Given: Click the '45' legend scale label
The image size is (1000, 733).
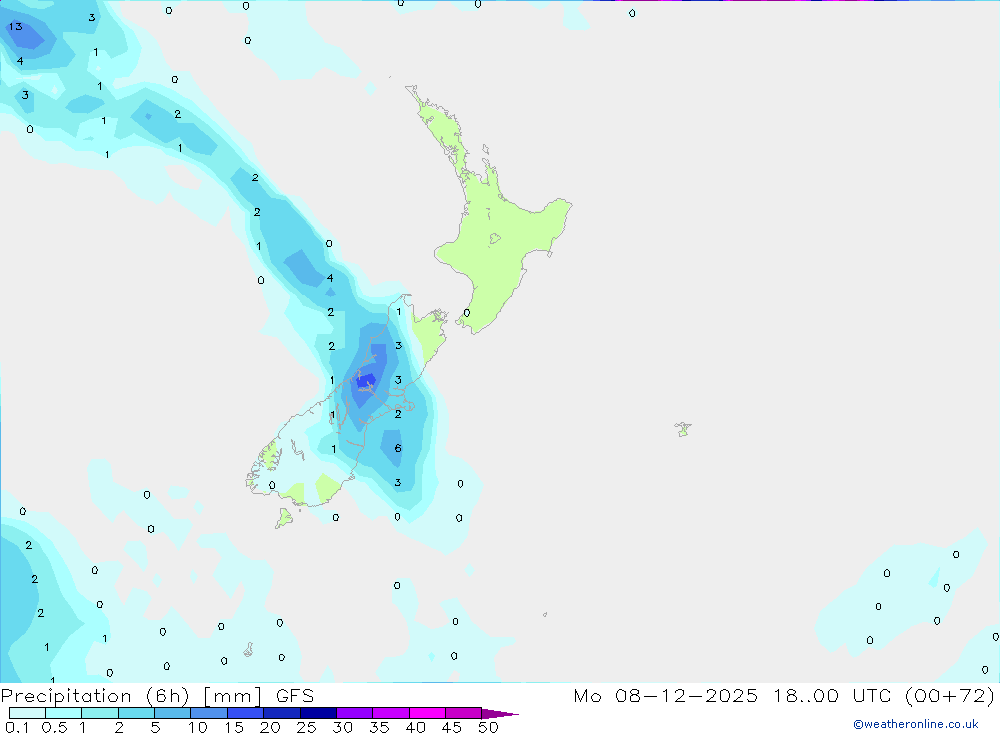Looking at the screenshot, I should coord(452,727).
